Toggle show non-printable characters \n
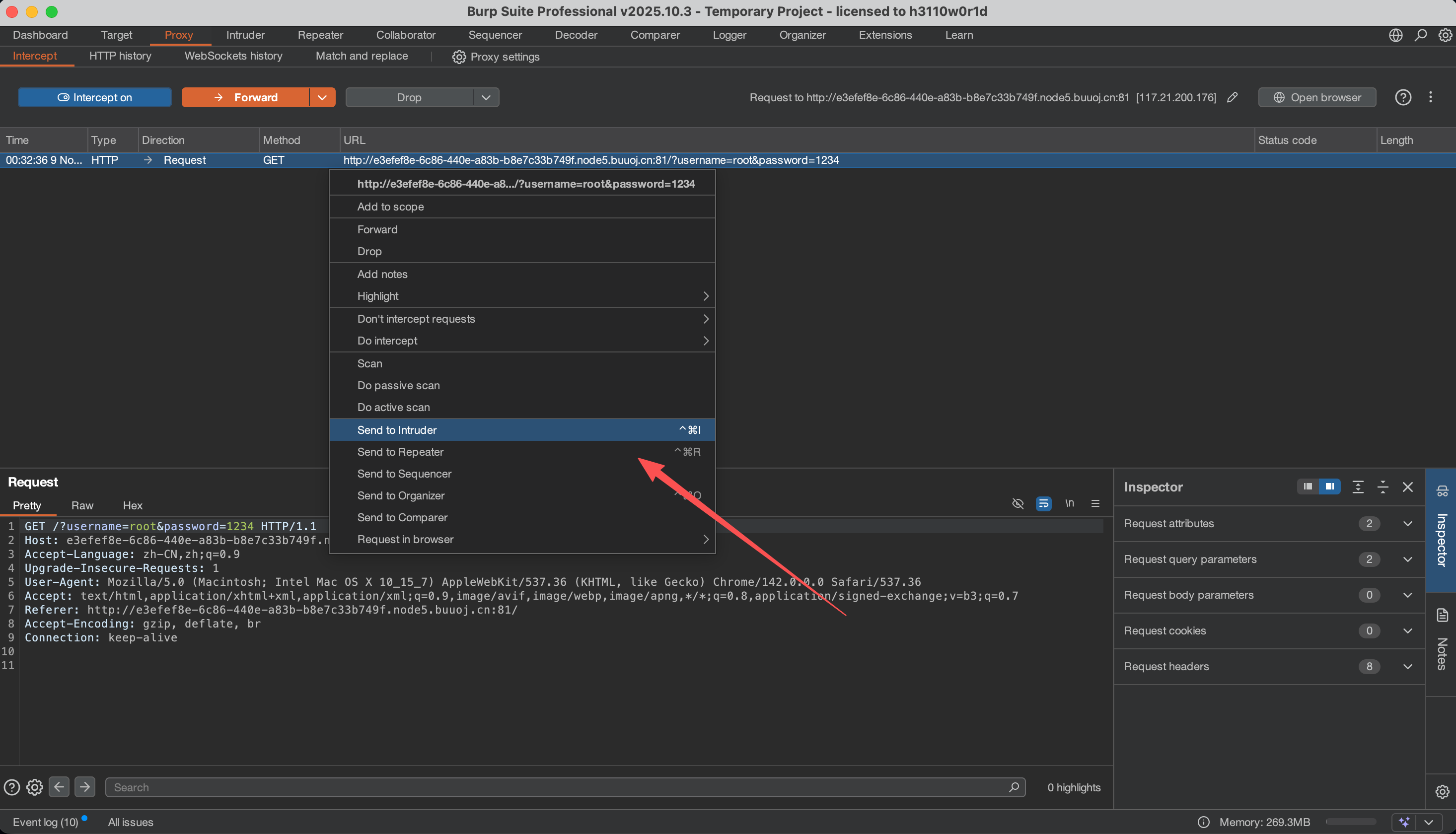Viewport: 1456px width, 834px height. pyautogui.click(x=1069, y=503)
